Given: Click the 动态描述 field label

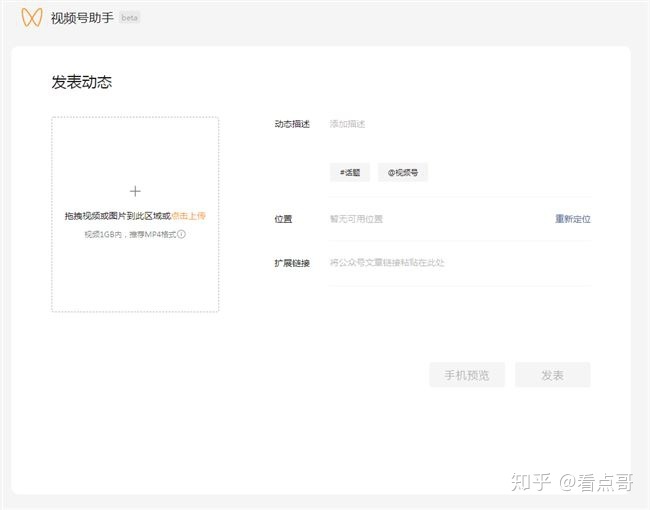Looking at the screenshot, I should (x=292, y=124).
